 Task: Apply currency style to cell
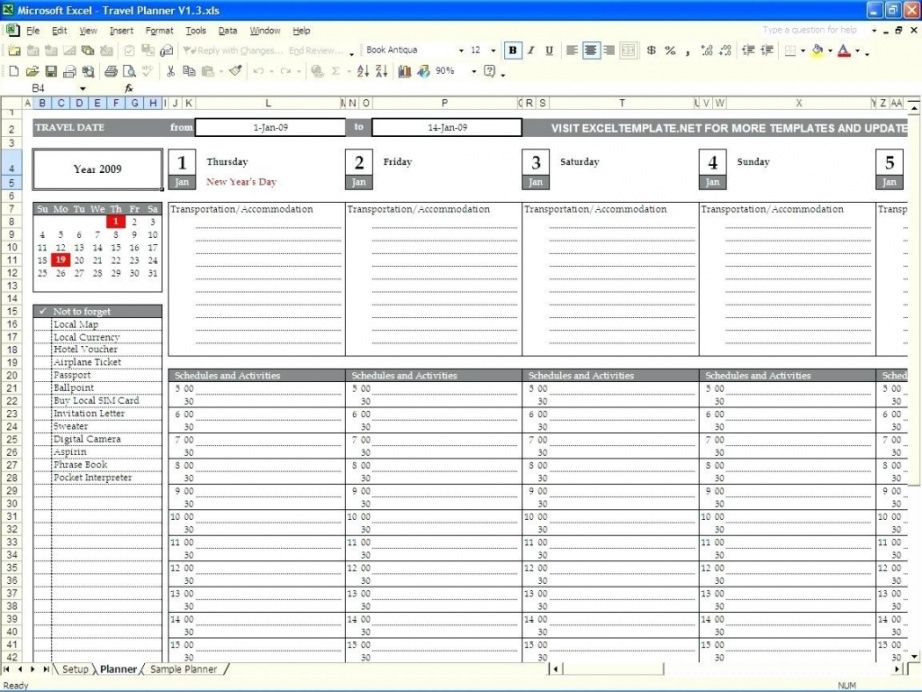651,51
